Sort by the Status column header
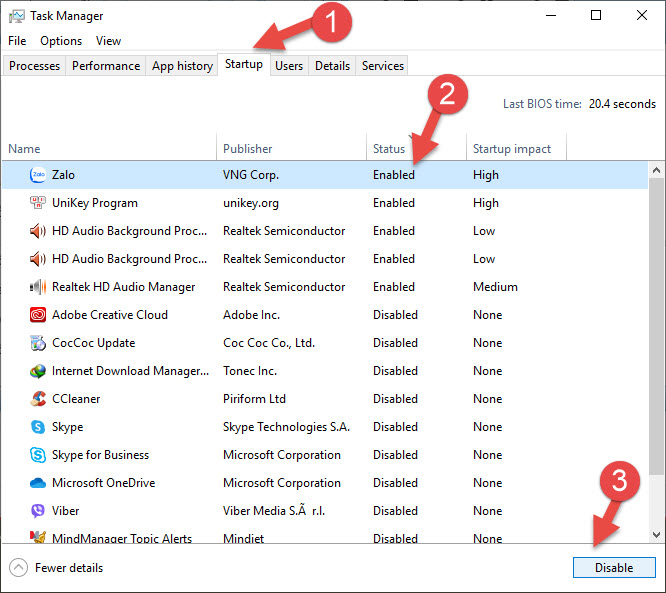The height and width of the screenshot is (593, 666). tap(416, 149)
